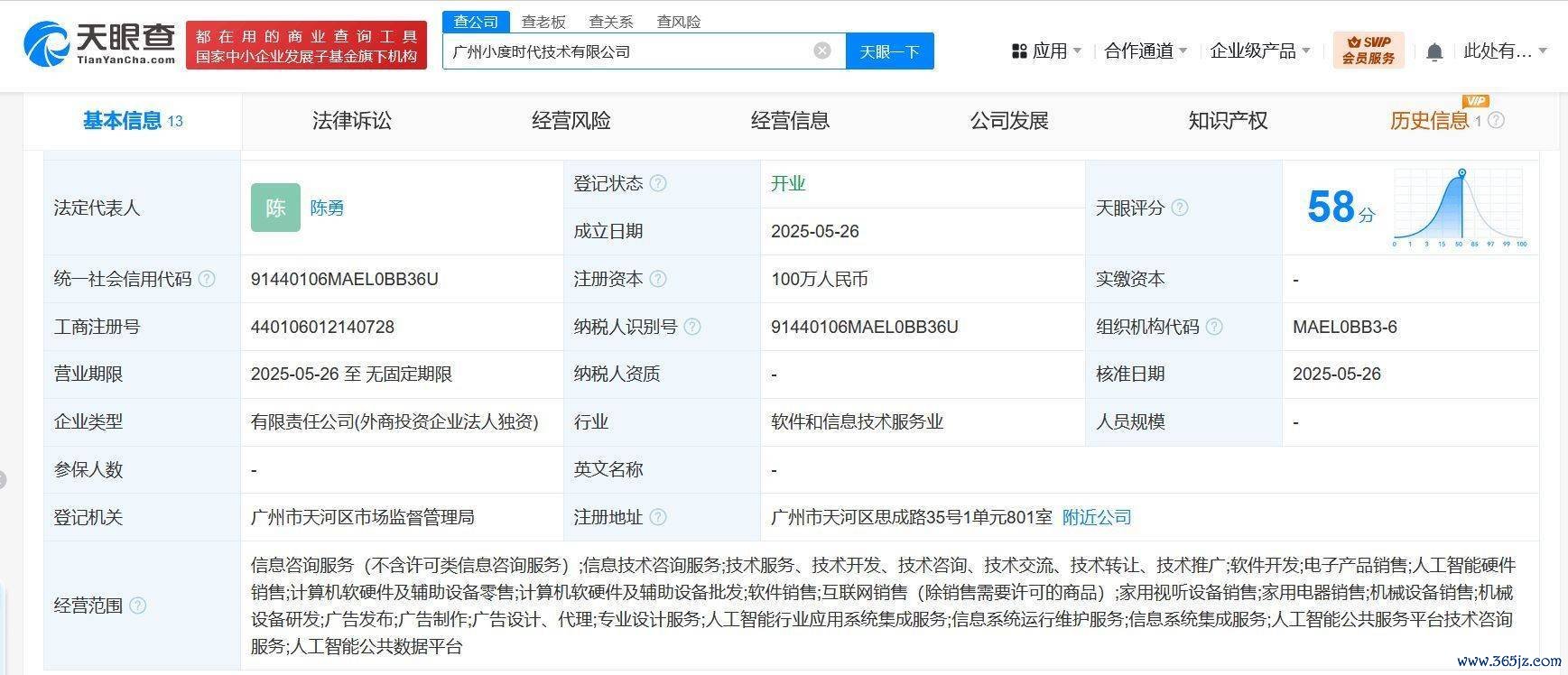1568x675 pixels.
Task: Click the help icon beside 经营范围
Action: click(138, 606)
